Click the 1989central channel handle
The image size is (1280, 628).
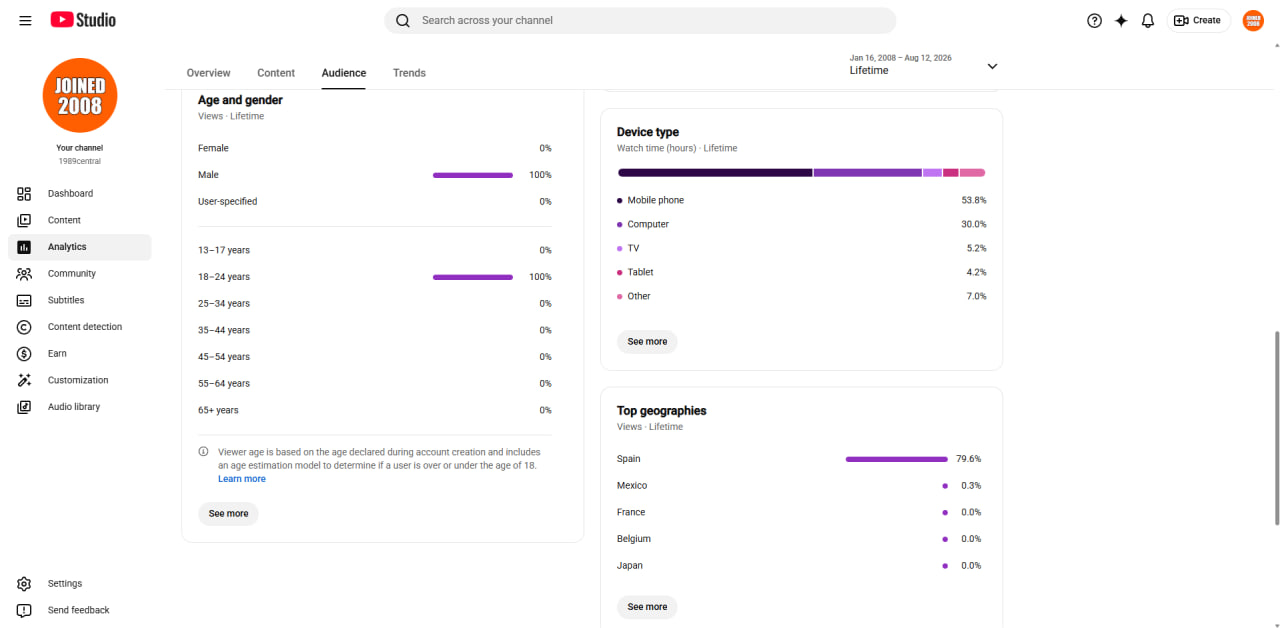(80, 161)
